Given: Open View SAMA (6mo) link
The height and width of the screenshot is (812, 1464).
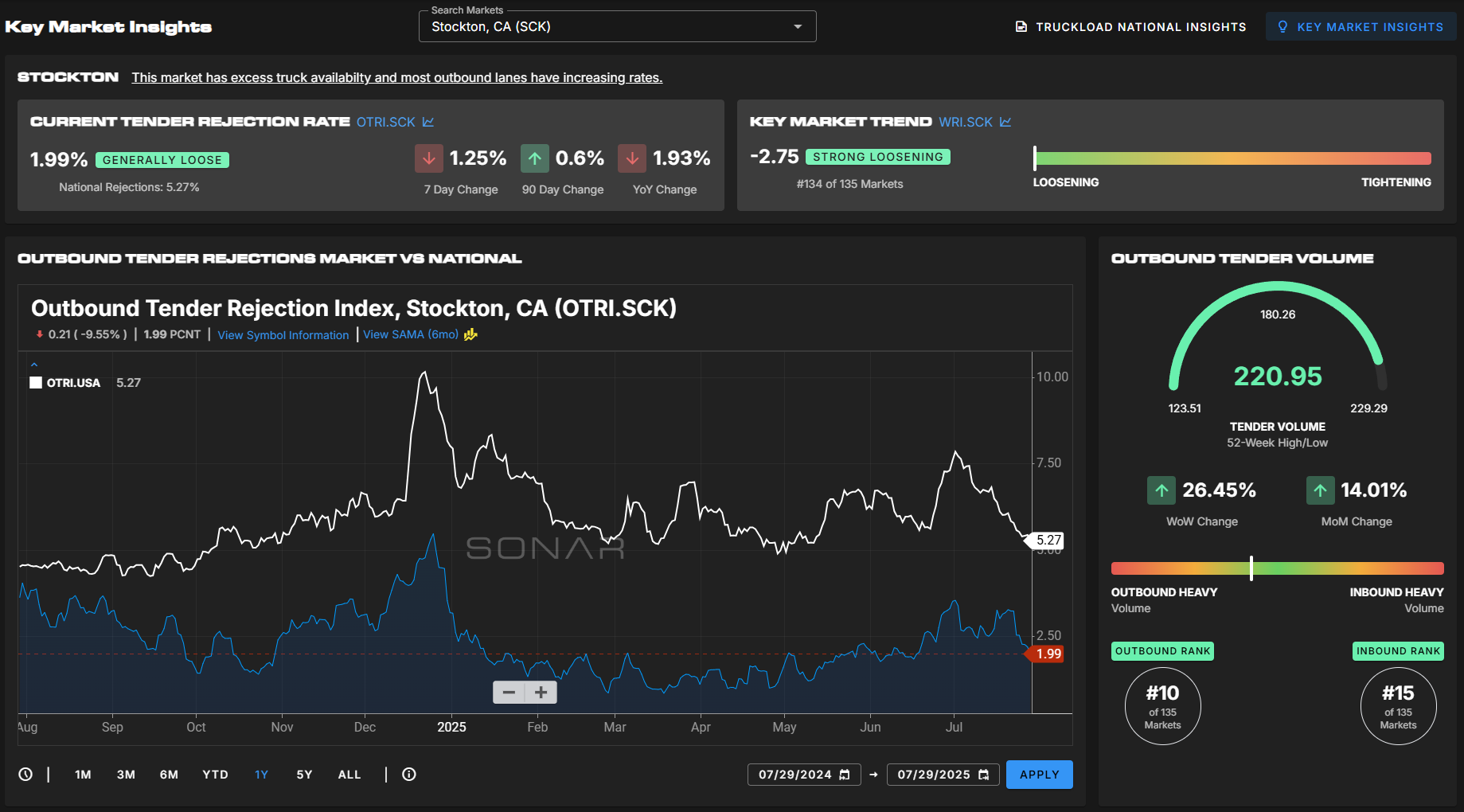Looking at the screenshot, I should tap(411, 334).
